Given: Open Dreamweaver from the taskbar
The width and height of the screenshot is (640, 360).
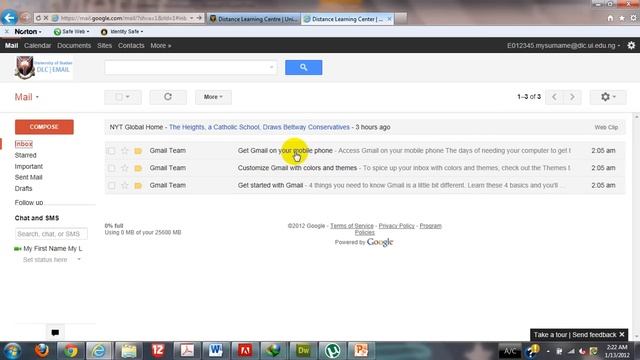Looking at the screenshot, I should click(303, 351).
